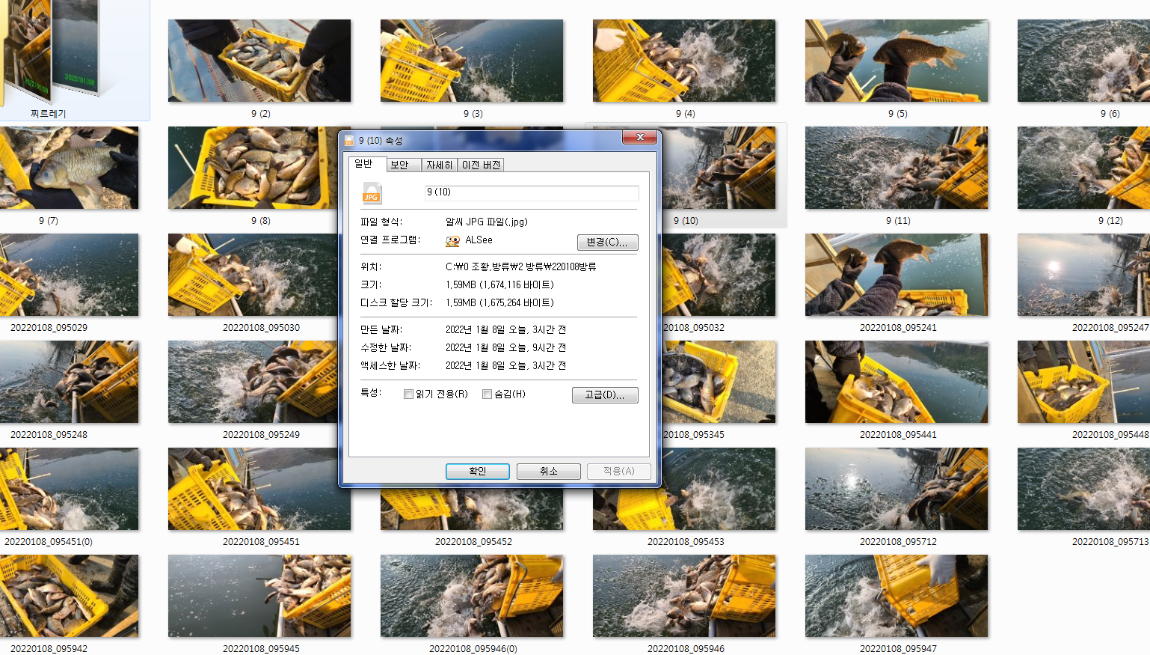Enable the 읽기 전용(R) checkbox

point(409,394)
